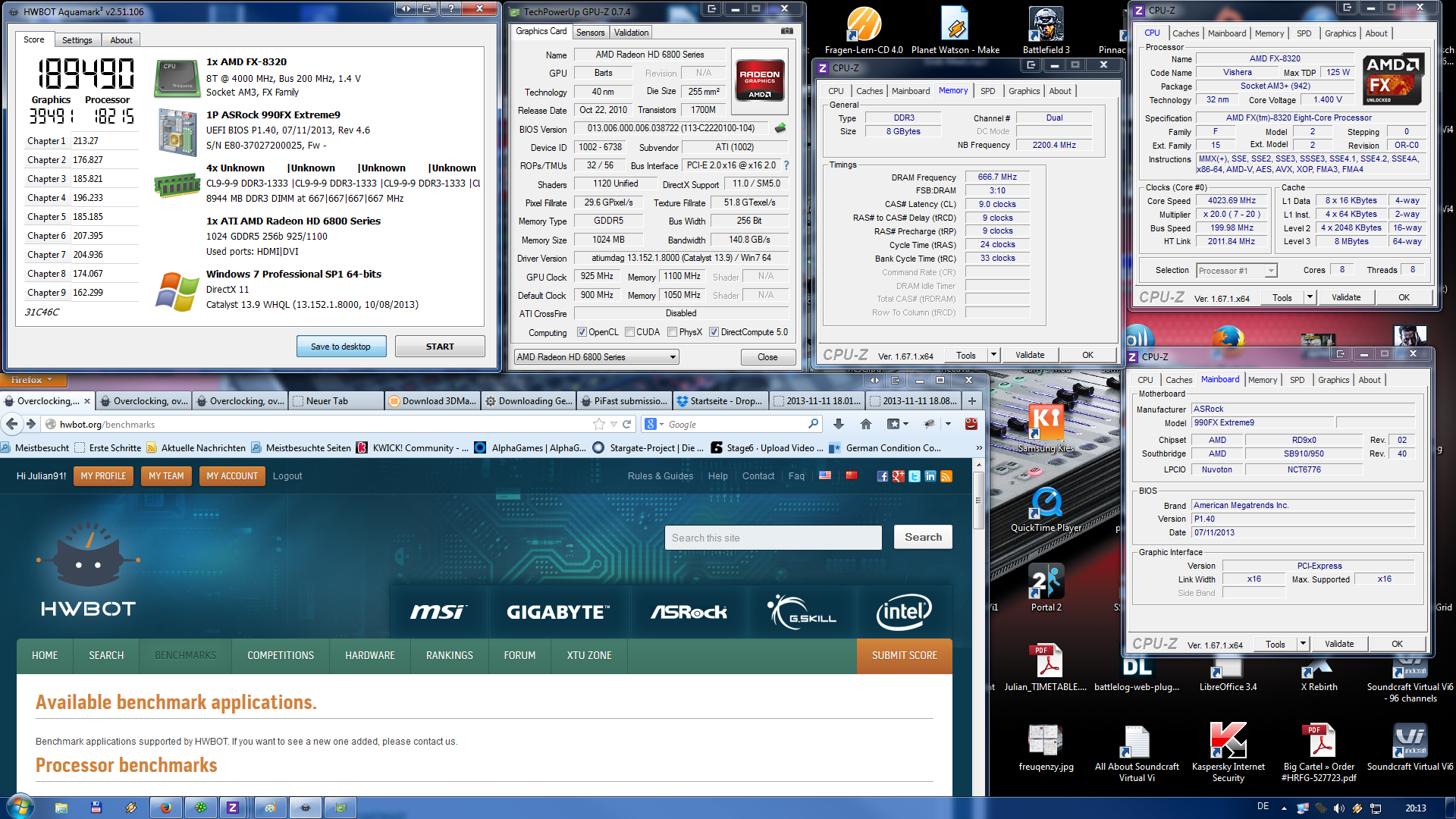
Task: Click the Logout link on HWBOT
Action: (x=287, y=476)
